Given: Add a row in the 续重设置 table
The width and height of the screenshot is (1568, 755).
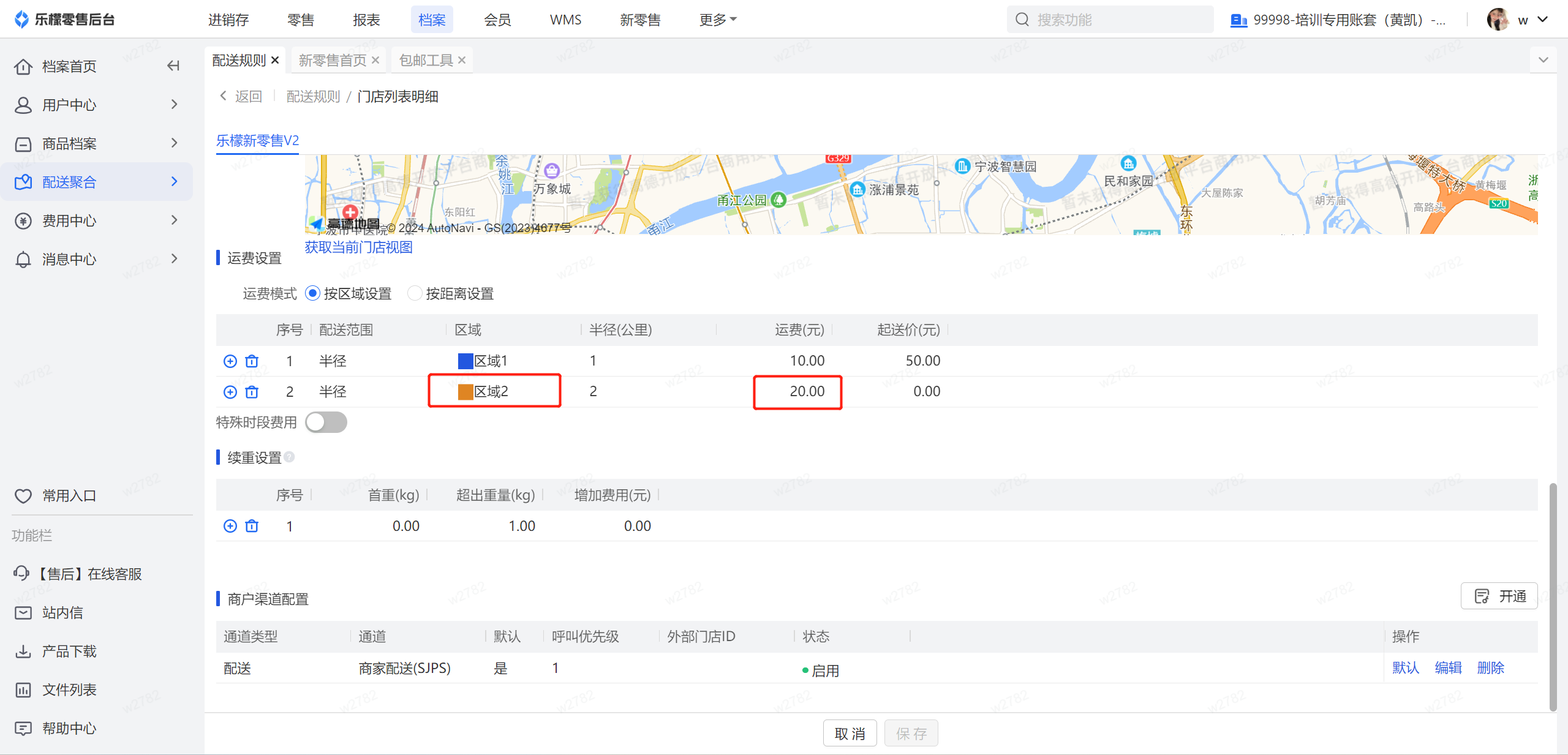Looking at the screenshot, I should 230,526.
